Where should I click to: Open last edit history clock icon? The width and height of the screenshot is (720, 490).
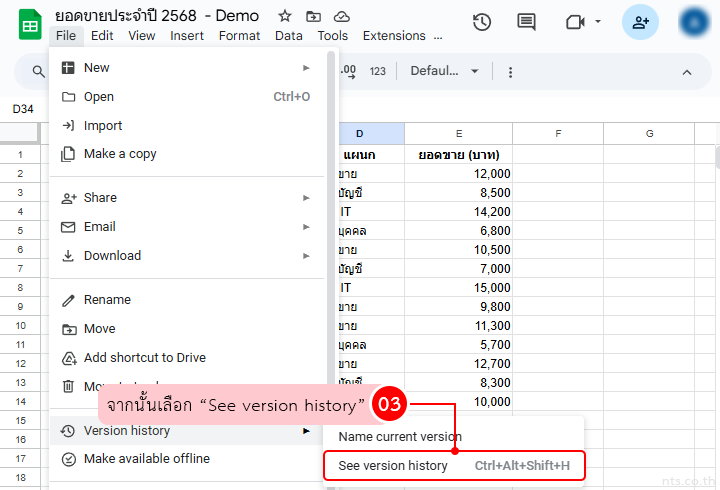pyautogui.click(x=482, y=22)
